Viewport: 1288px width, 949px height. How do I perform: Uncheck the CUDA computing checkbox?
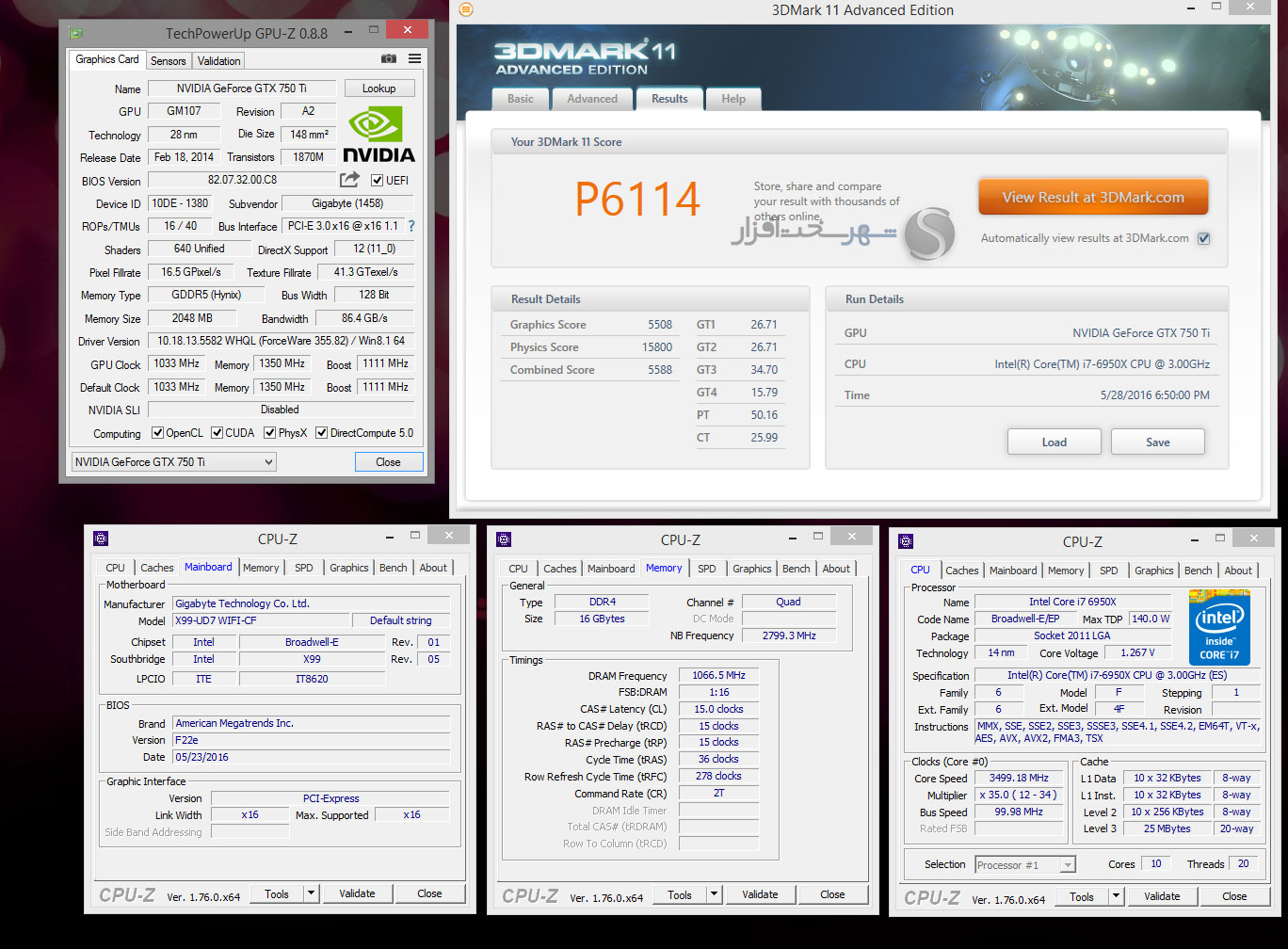point(217,433)
